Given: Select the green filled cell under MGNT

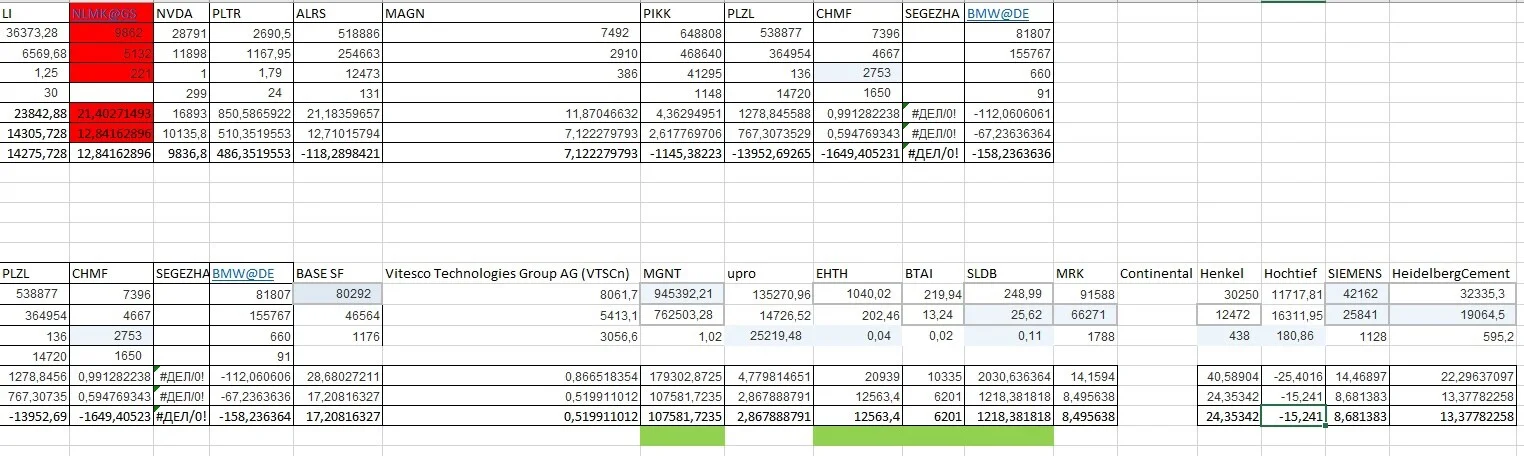Looking at the screenshot, I should pos(682,436).
